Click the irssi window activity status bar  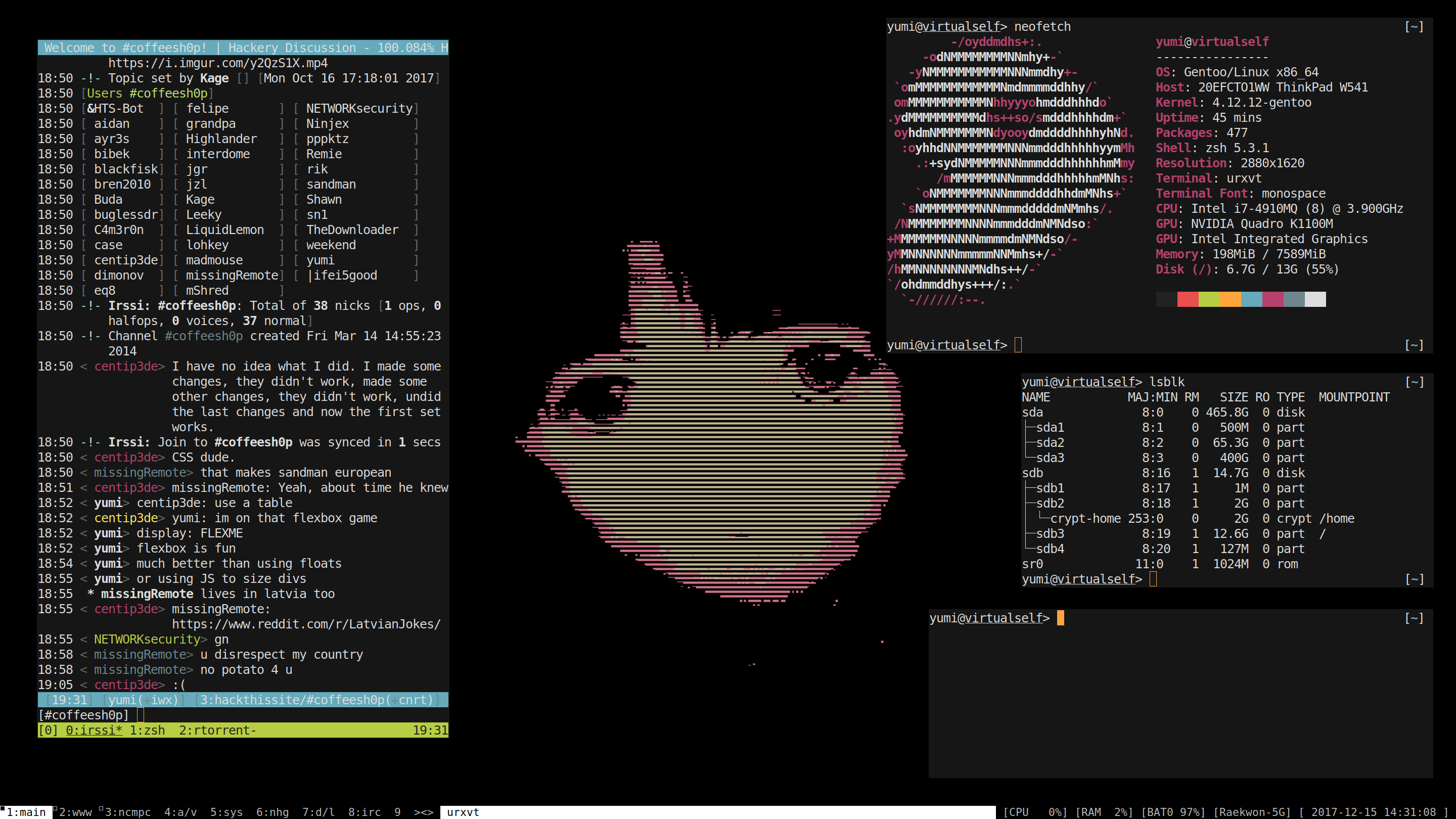243,700
